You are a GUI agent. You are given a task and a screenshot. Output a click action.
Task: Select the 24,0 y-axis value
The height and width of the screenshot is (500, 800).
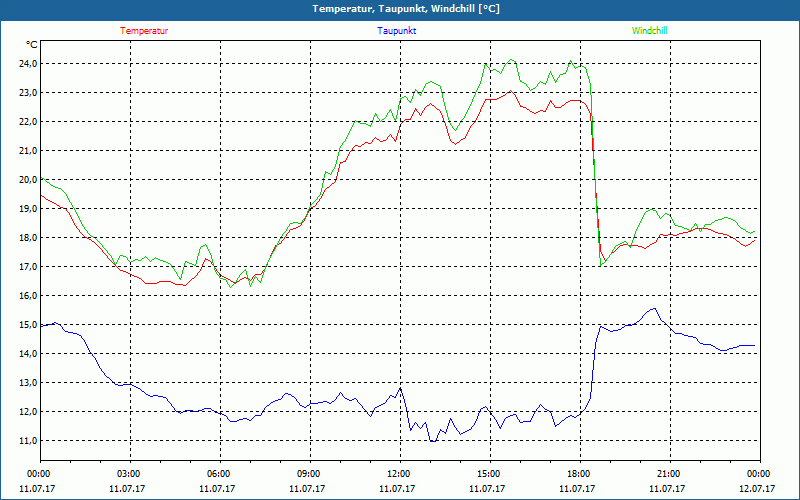(25, 64)
